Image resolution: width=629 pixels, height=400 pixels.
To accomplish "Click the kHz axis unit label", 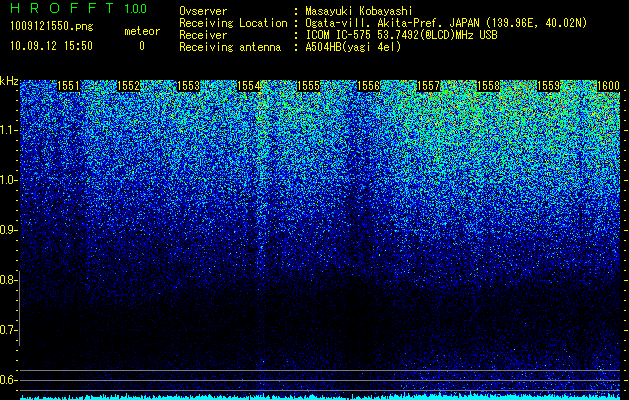I will click(9, 81).
